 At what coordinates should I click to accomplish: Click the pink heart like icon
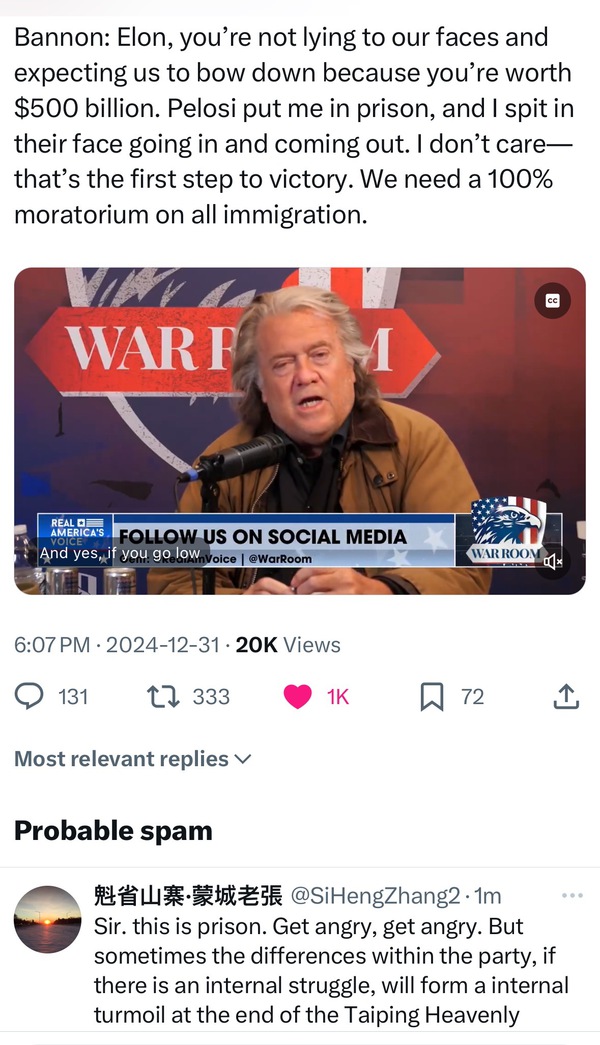(x=297, y=696)
